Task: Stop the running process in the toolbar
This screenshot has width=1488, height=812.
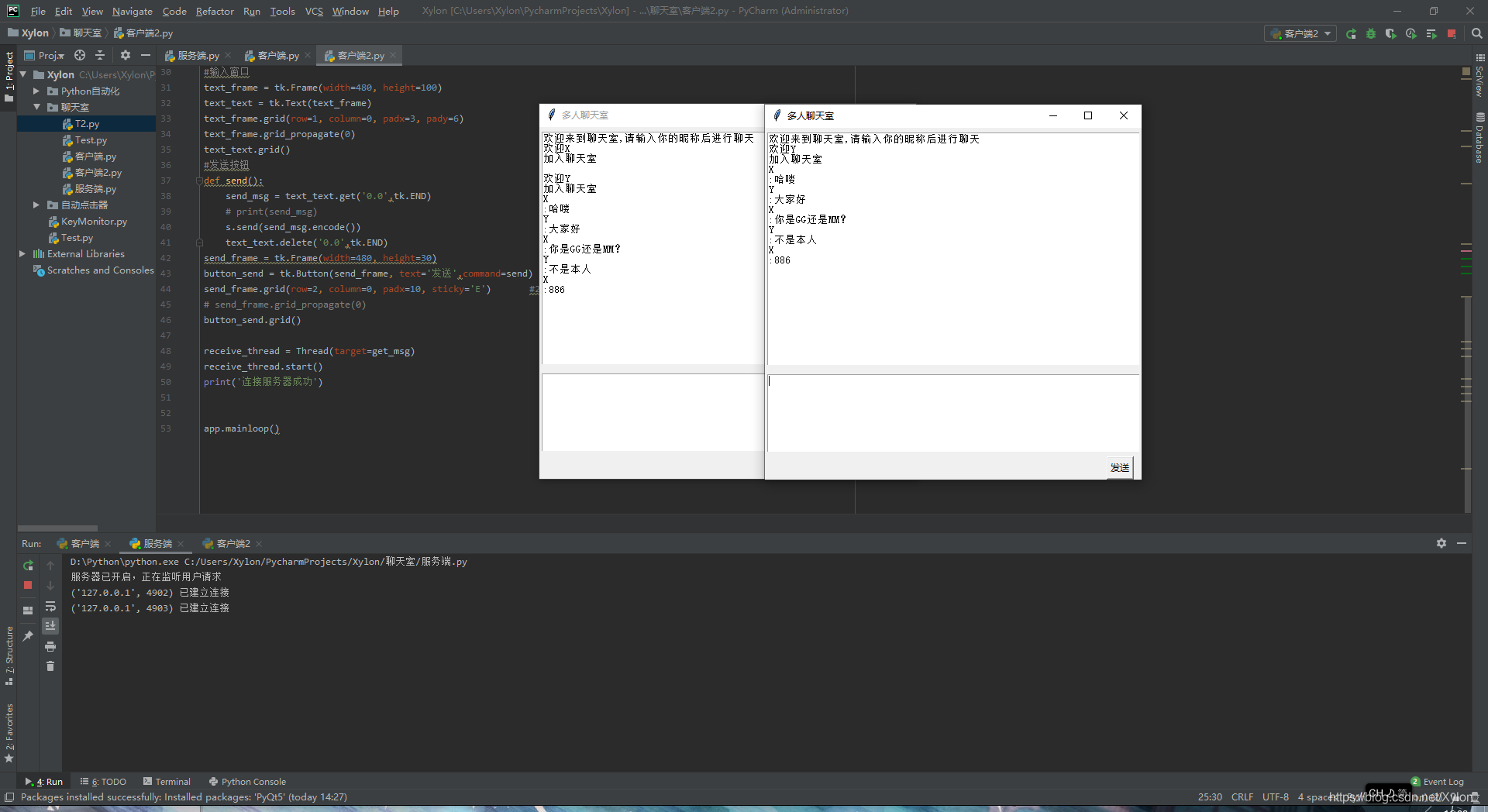Action: coord(1452,34)
